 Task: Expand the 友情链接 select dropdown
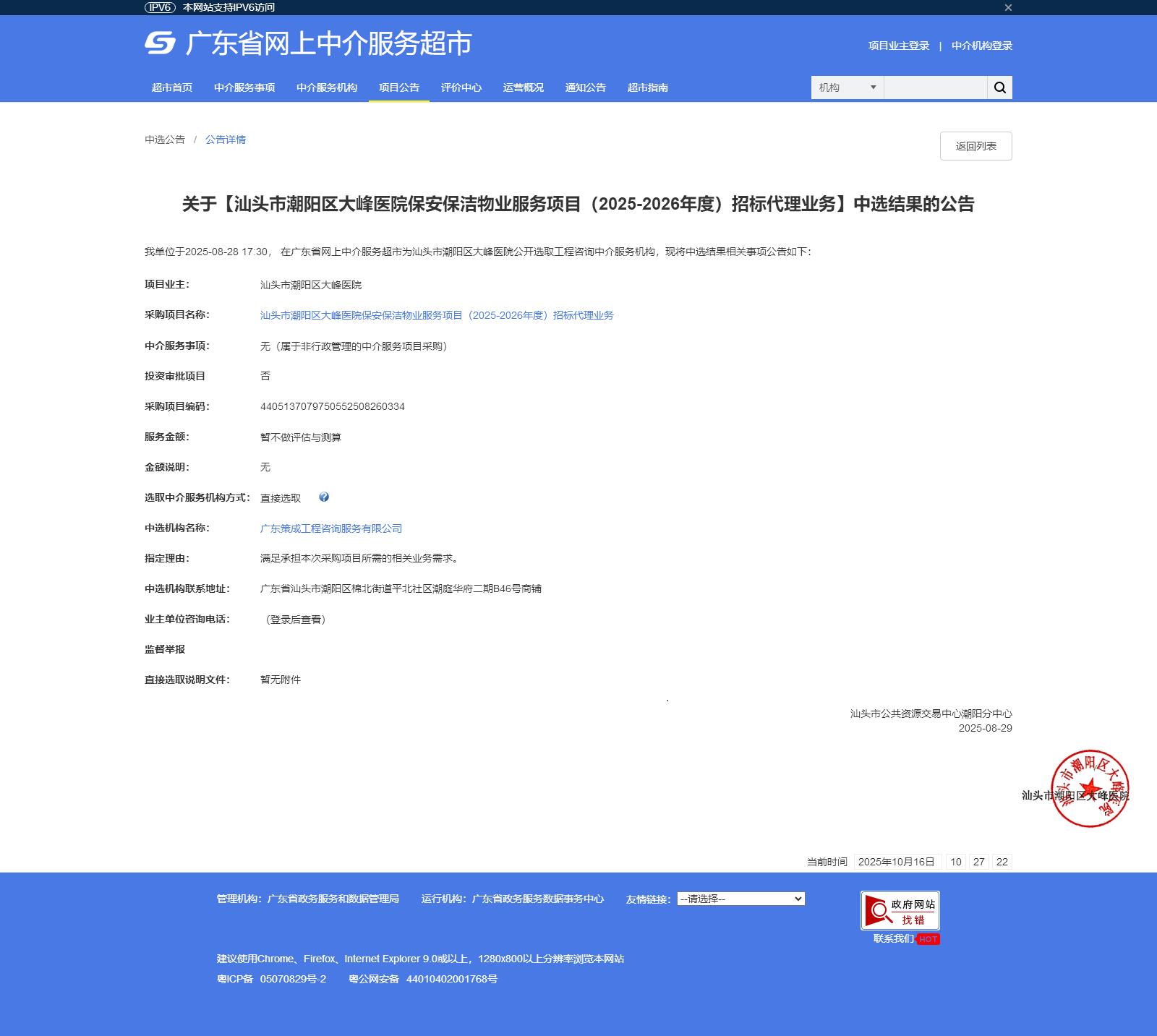click(x=740, y=899)
